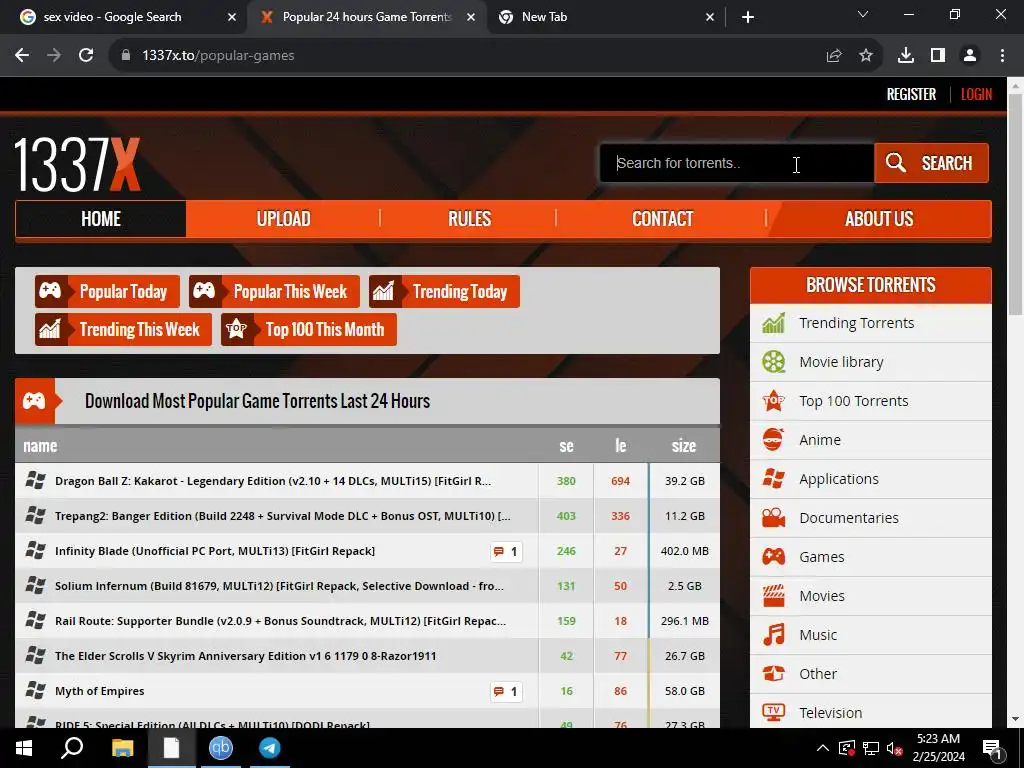Click size 39.2 GB cell
Image resolution: width=1024 pixels, height=768 pixels.
pos(684,481)
